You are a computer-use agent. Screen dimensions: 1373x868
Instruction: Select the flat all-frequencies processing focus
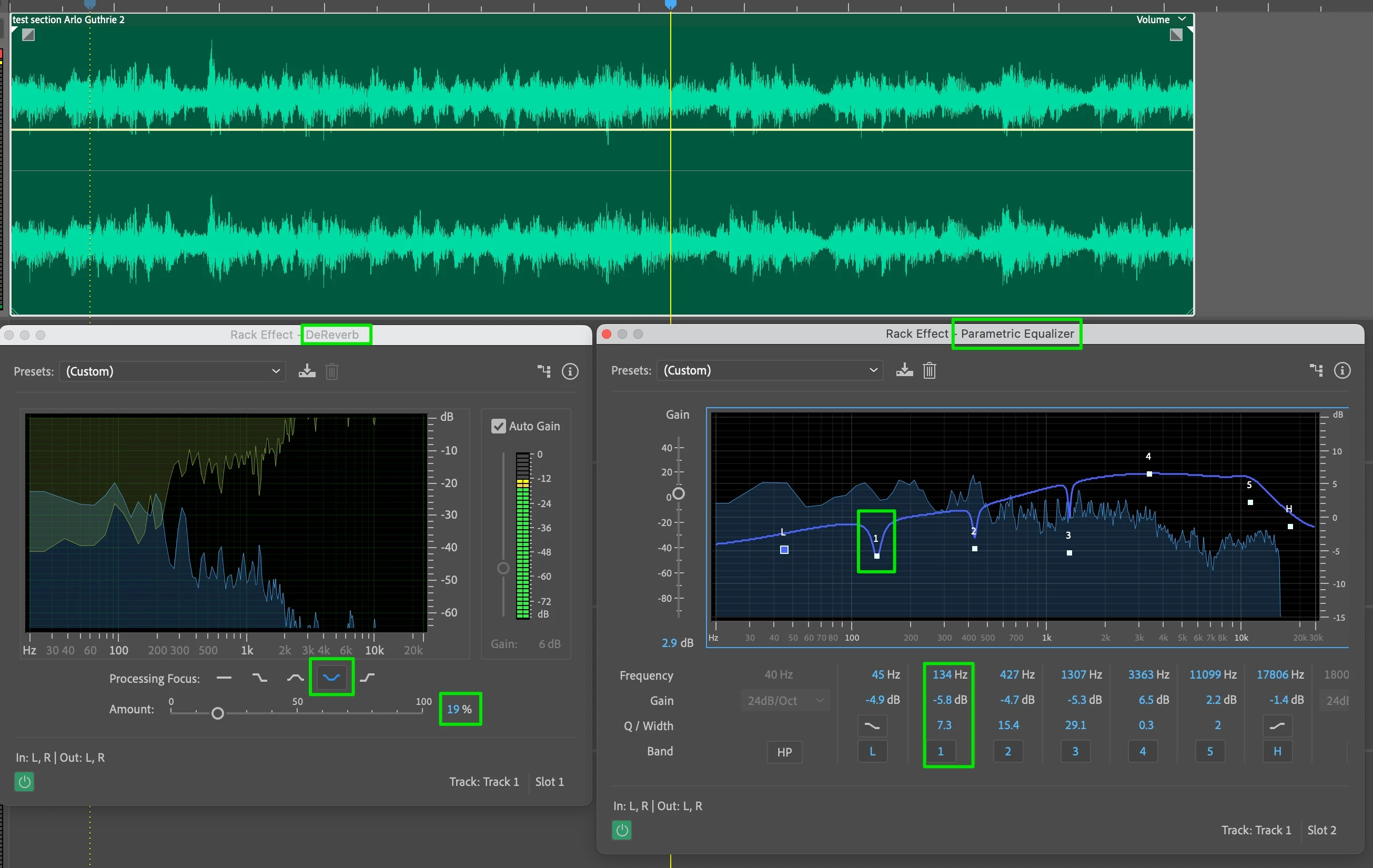tap(224, 678)
